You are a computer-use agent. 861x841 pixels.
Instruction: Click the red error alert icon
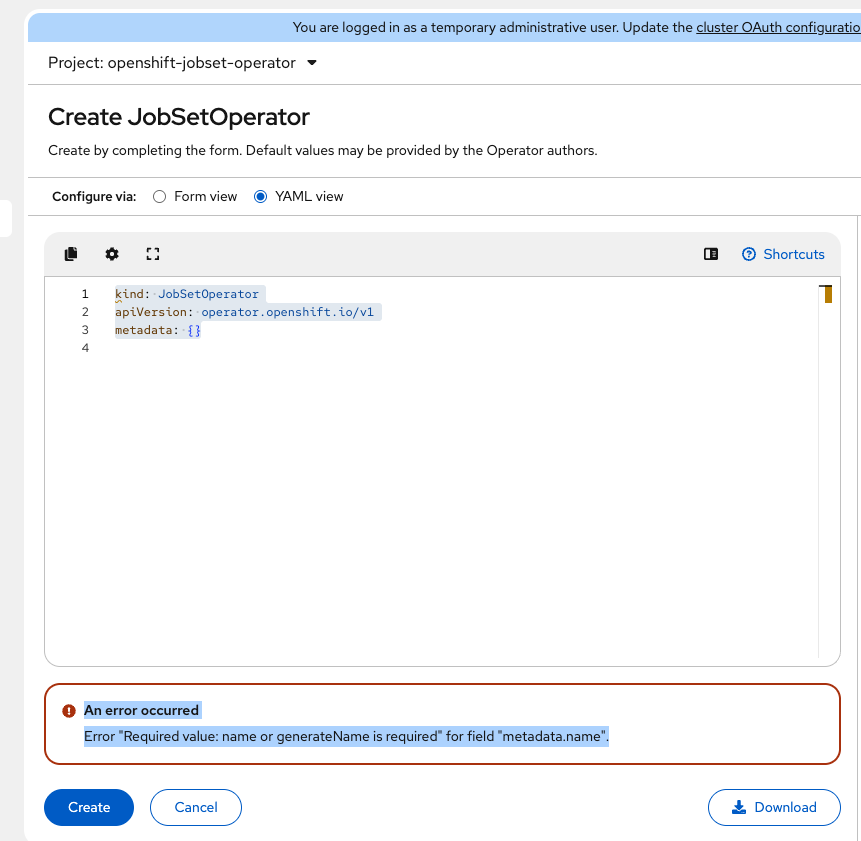(69, 711)
